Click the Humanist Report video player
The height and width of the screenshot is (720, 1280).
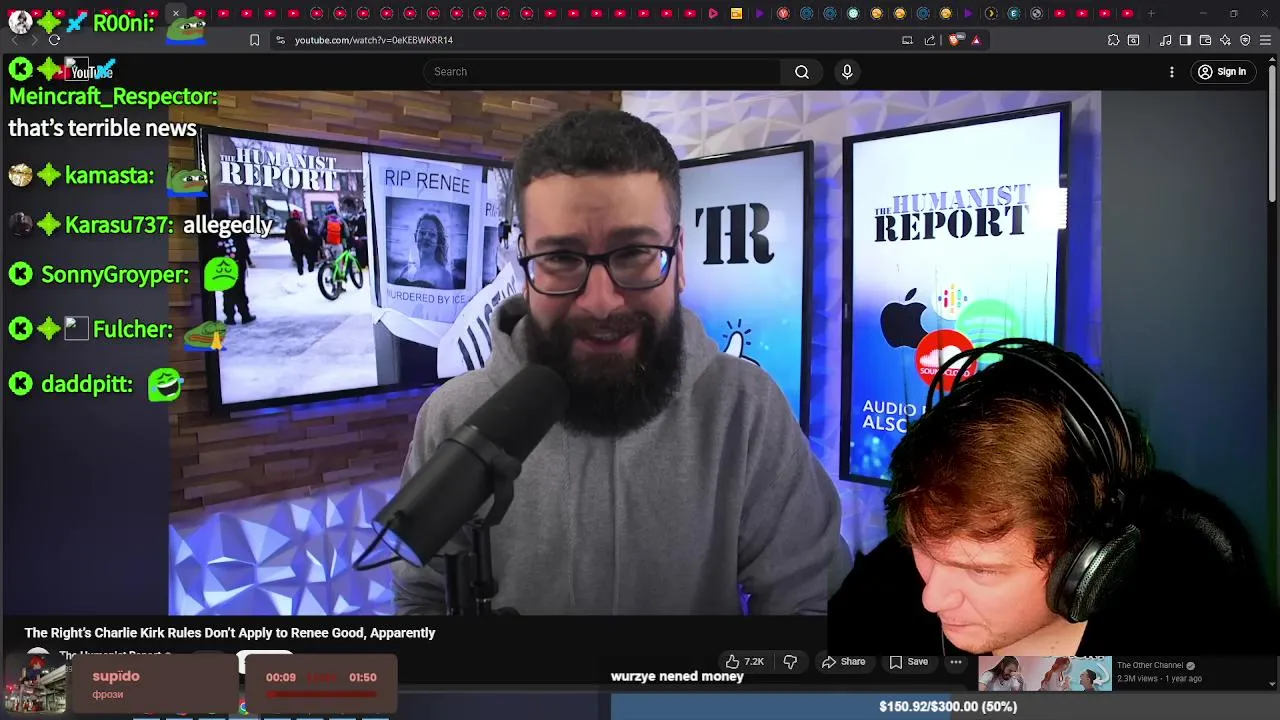point(634,352)
